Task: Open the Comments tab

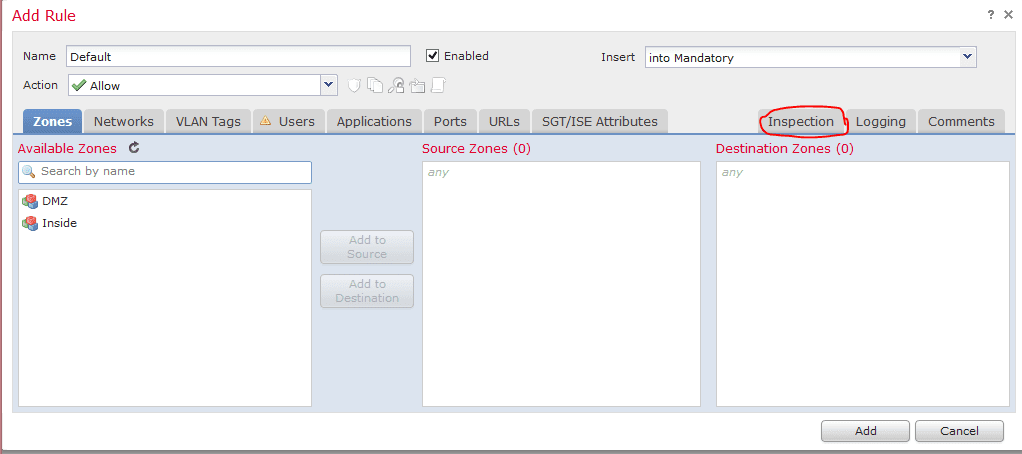Action: point(961,121)
